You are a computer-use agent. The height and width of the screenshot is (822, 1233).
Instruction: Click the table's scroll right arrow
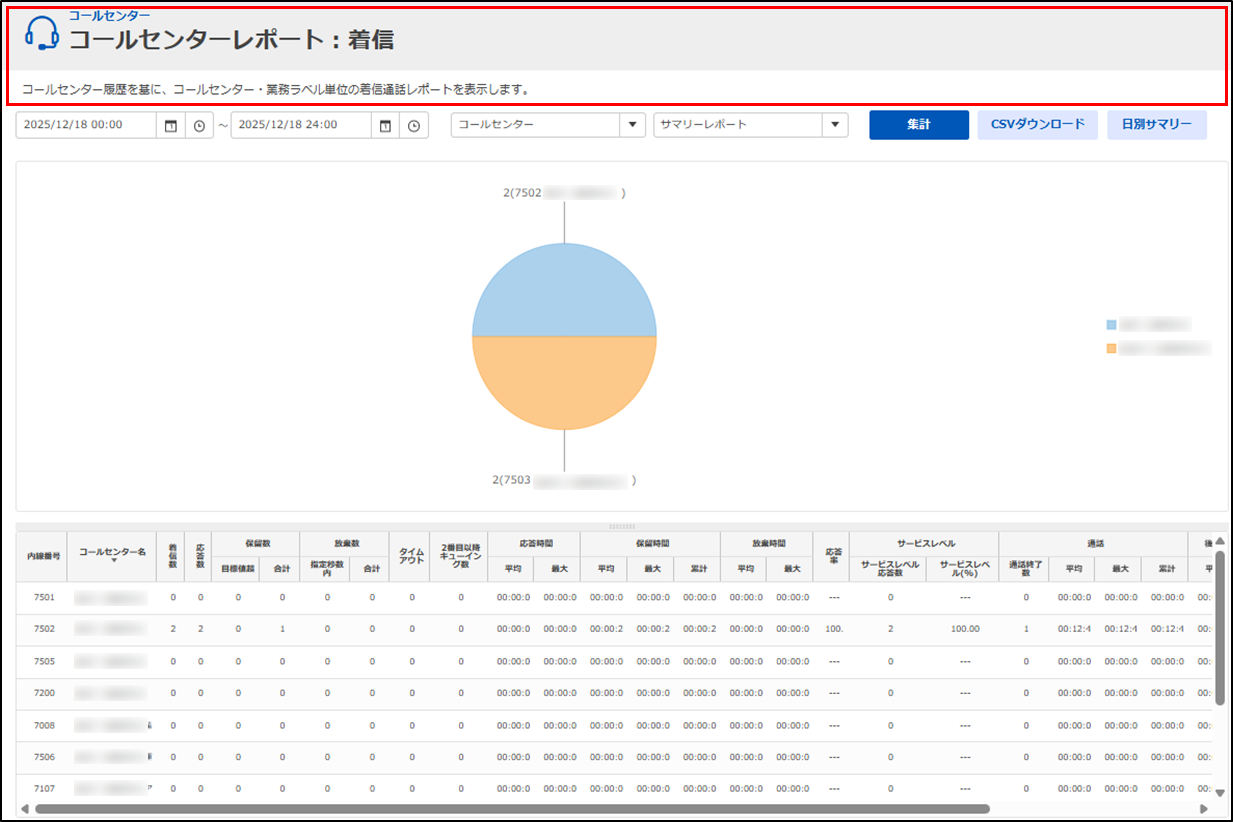tap(1203, 808)
